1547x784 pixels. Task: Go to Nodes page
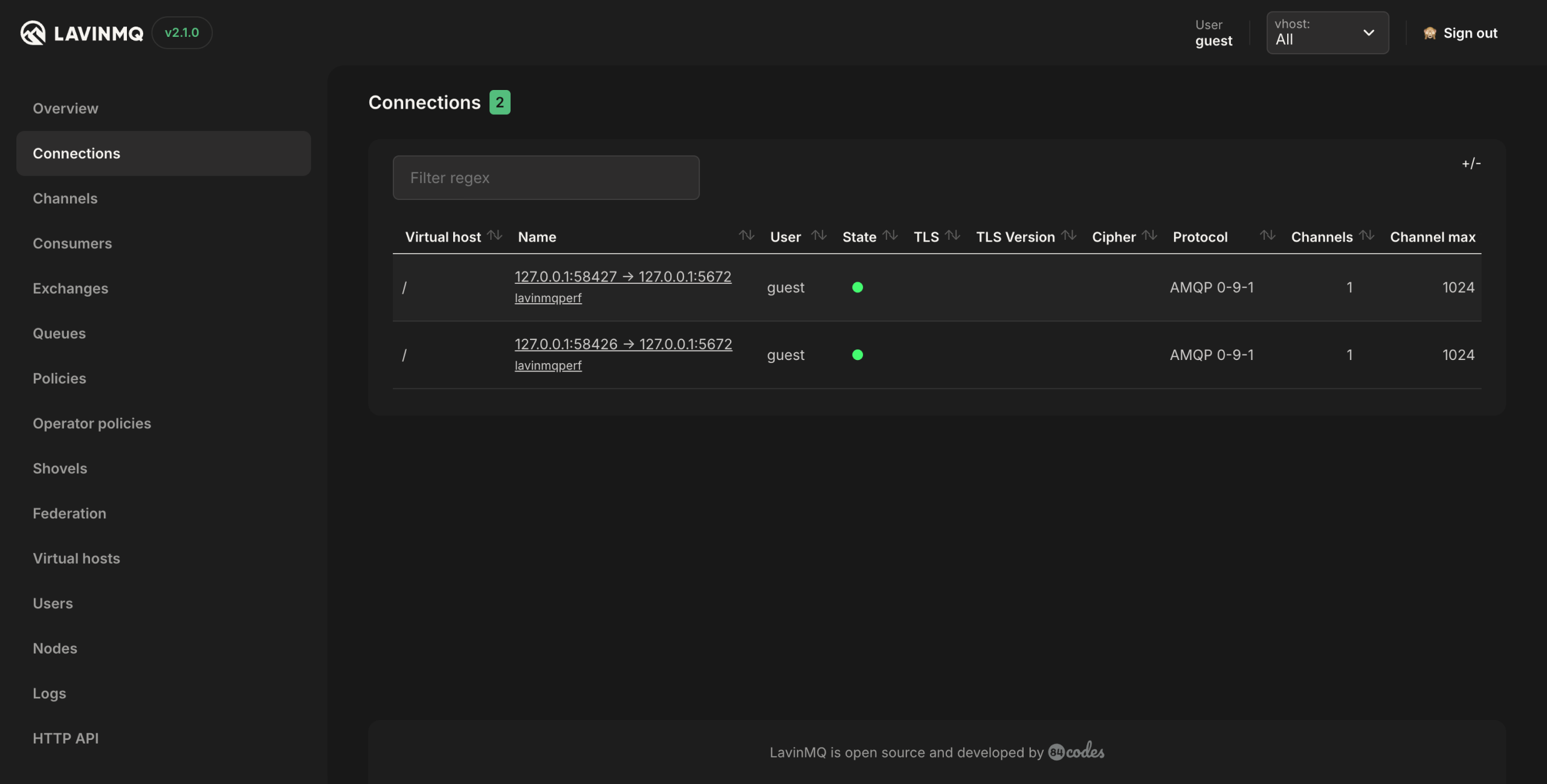55,649
